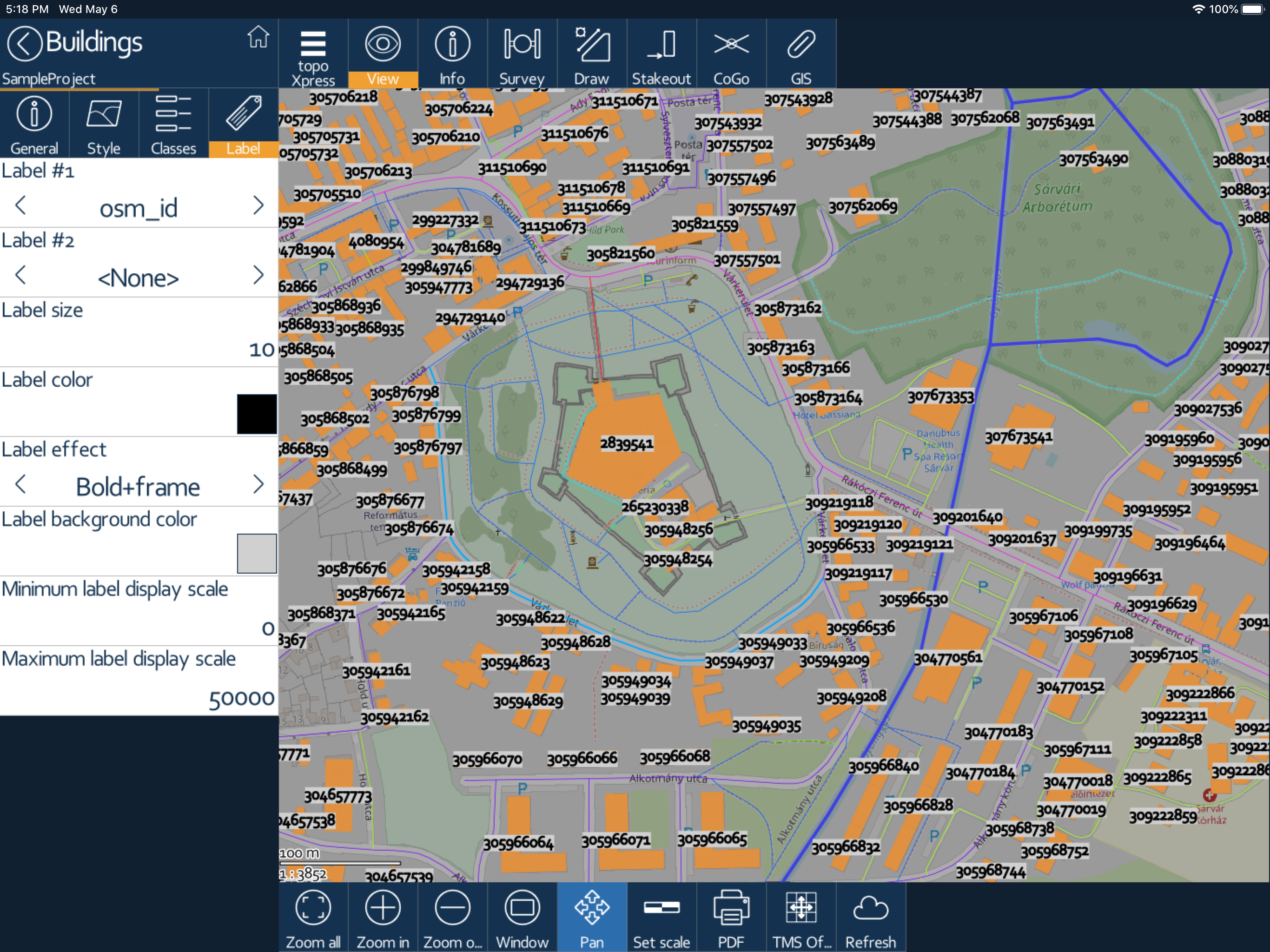Toggle Pan mode in bottom toolbar
The image size is (1270, 952).
click(x=591, y=917)
